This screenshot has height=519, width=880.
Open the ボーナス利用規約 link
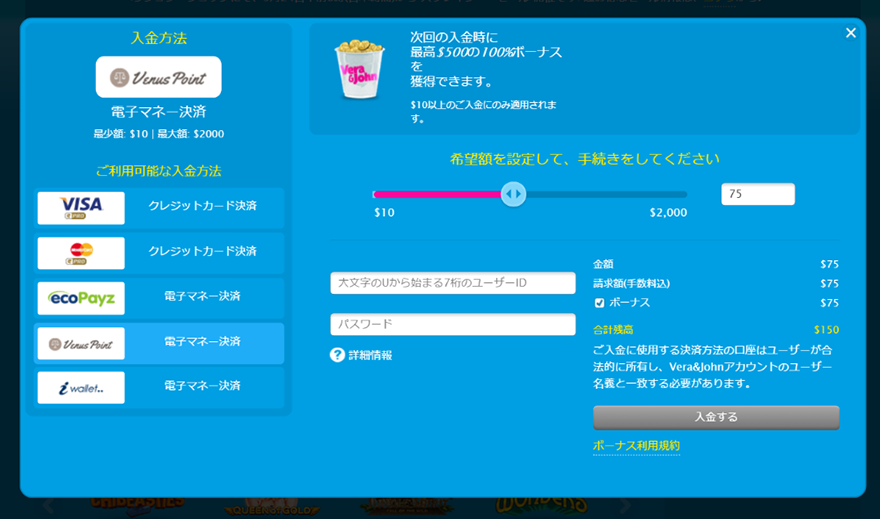[636, 446]
